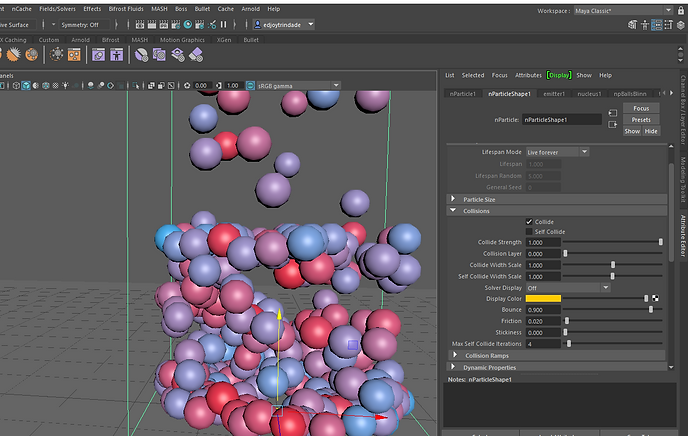
Task: Toggle the Collide checkbox
Action: click(529, 222)
